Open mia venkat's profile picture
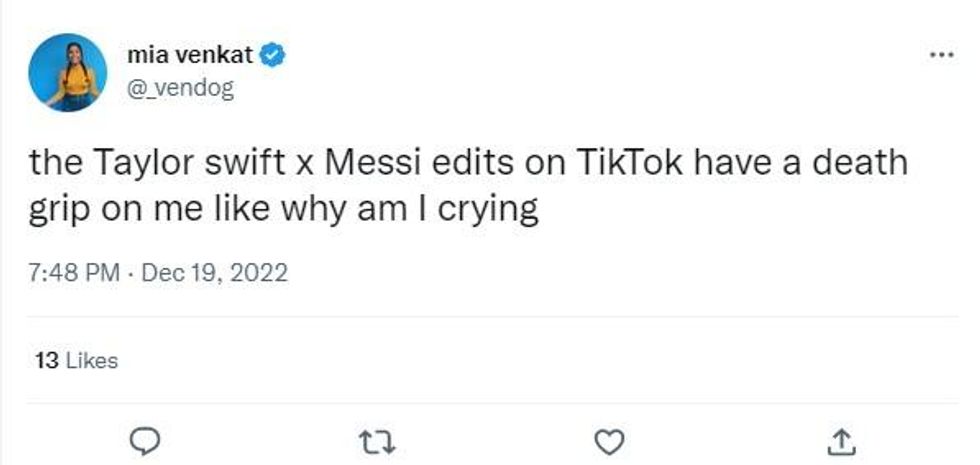Image resolution: width=980 pixels, height=465 pixels. (x=68, y=72)
